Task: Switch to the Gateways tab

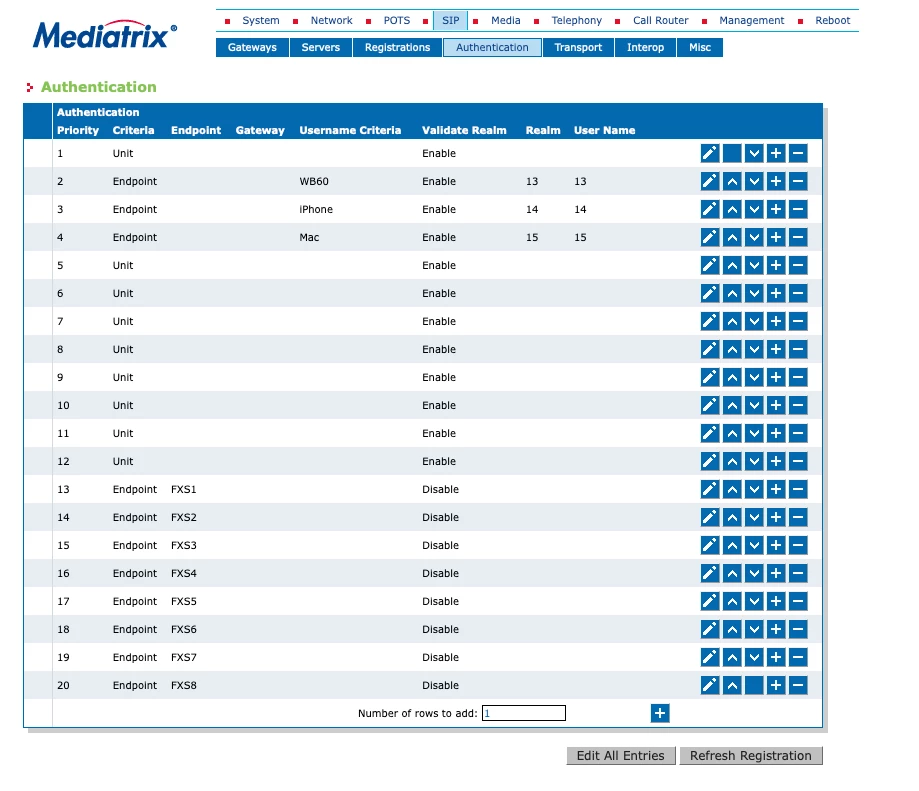Action: point(252,47)
